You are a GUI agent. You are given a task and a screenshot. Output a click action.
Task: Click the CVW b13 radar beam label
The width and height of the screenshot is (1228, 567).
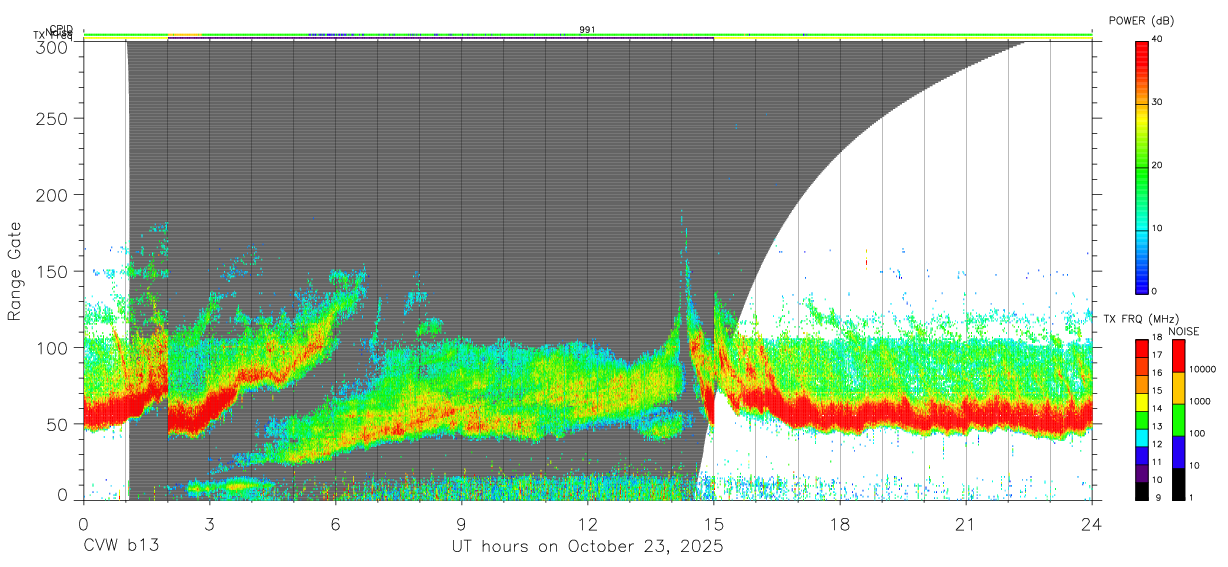pyautogui.click(x=121, y=546)
